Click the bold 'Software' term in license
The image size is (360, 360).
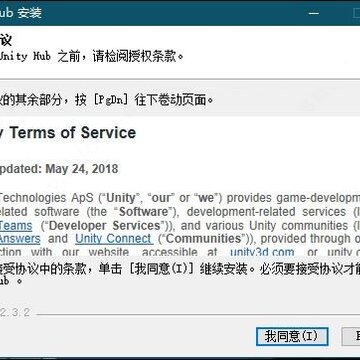pyautogui.click(x=144, y=212)
